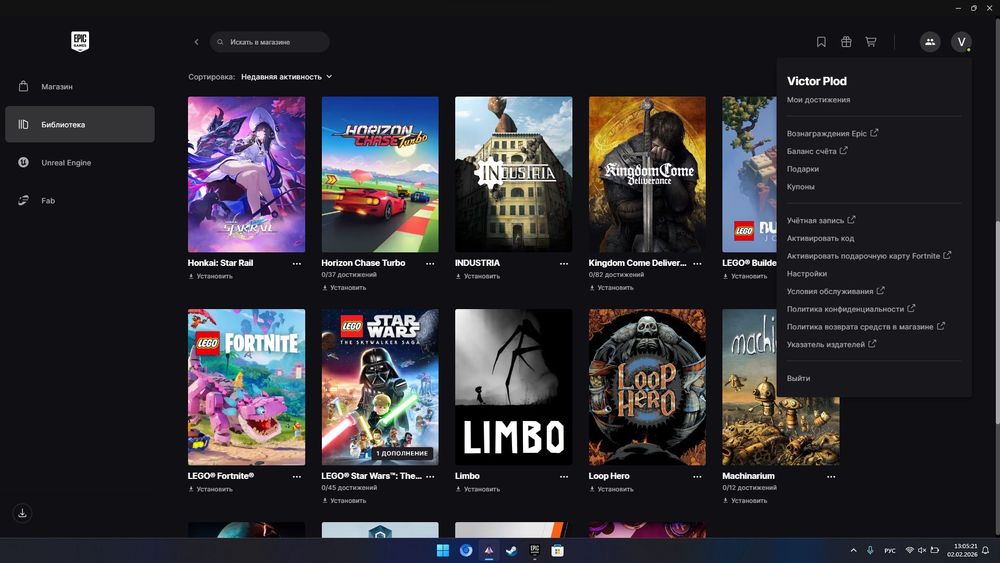Open the Loop Hero cover thumbnail

pos(647,387)
